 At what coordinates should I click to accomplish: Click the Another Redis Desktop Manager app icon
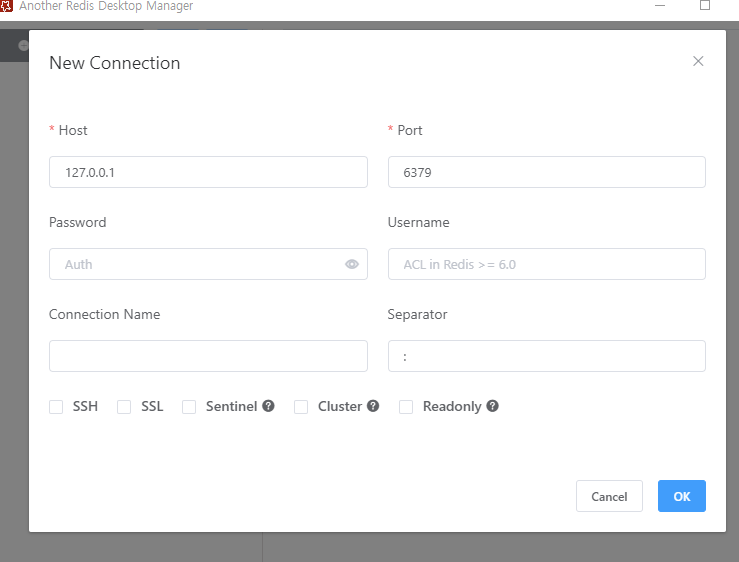point(6,6)
